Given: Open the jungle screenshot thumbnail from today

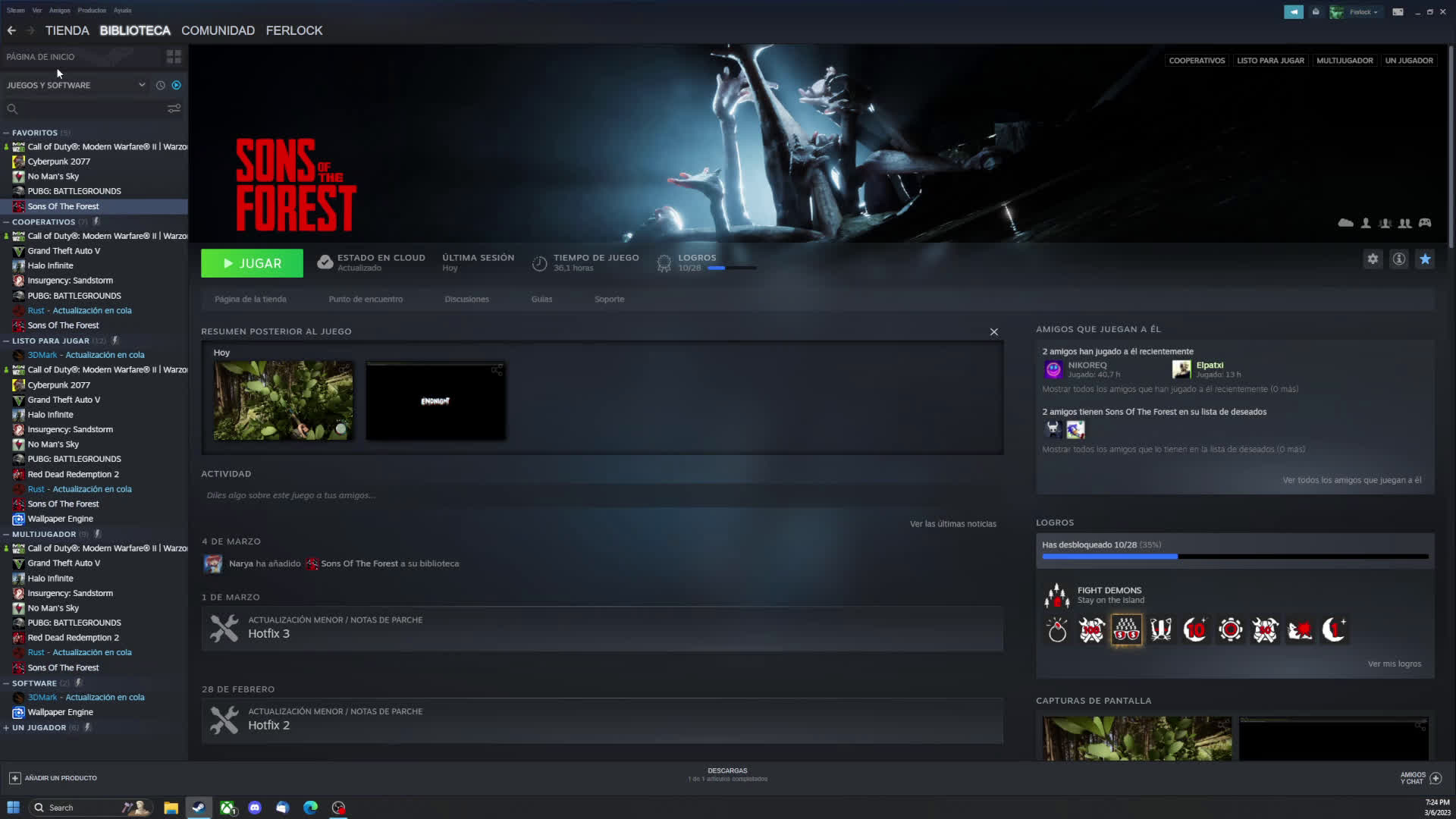Looking at the screenshot, I should point(283,400).
